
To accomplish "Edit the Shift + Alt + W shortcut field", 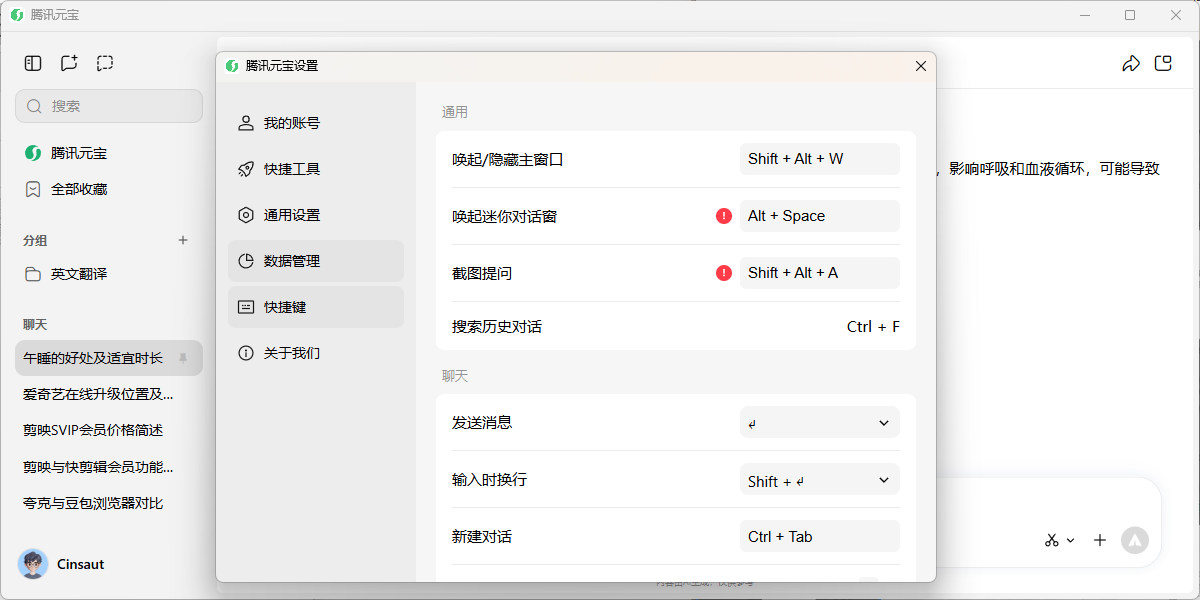I will pyautogui.click(x=820, y=159).
